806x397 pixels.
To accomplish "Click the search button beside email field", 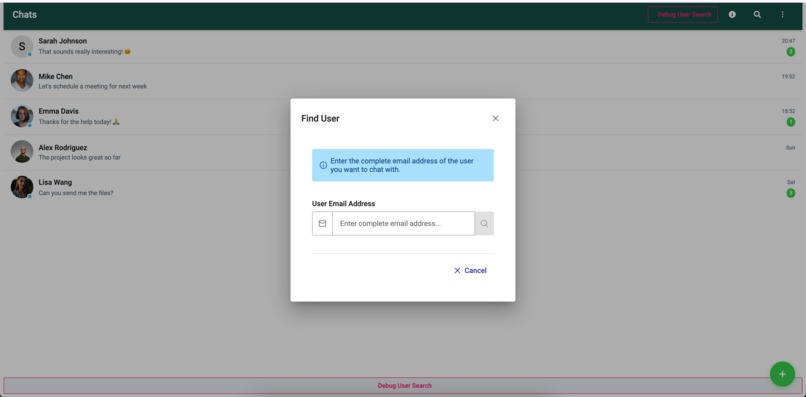I will (x=484, y=224).
